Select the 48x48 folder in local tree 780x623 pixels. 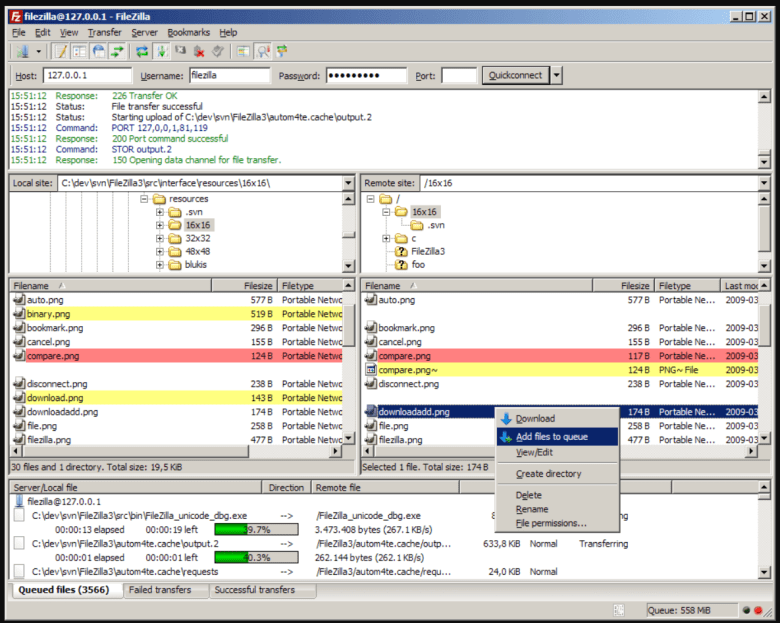[197, 251]
